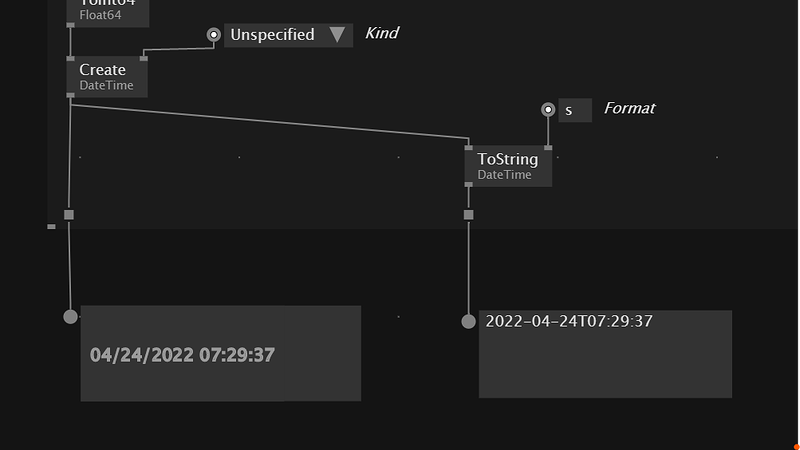Click the Unspecified enum value text
The width and height of the screenshot is (800, 450).
tap(272, 35)
